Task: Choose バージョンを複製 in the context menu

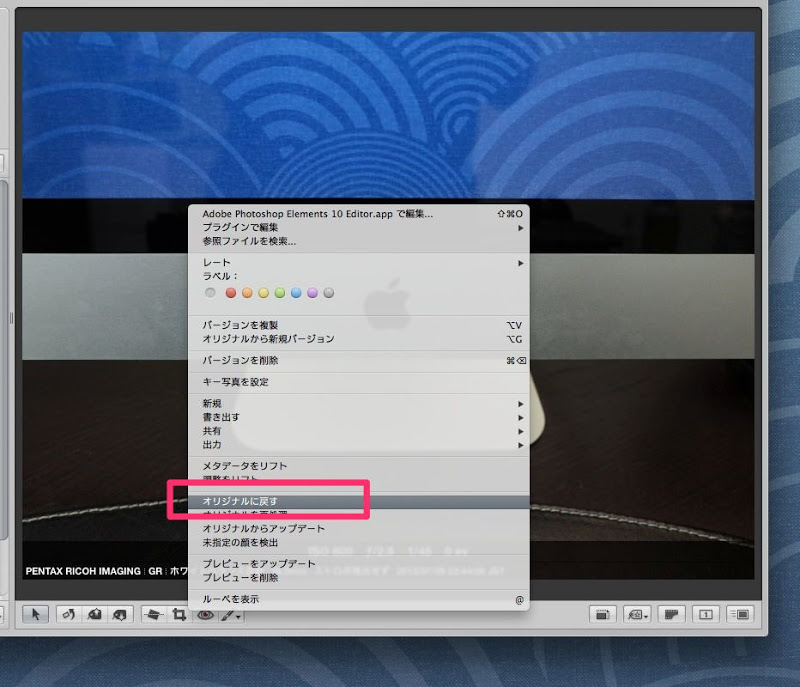Action: 359,325
